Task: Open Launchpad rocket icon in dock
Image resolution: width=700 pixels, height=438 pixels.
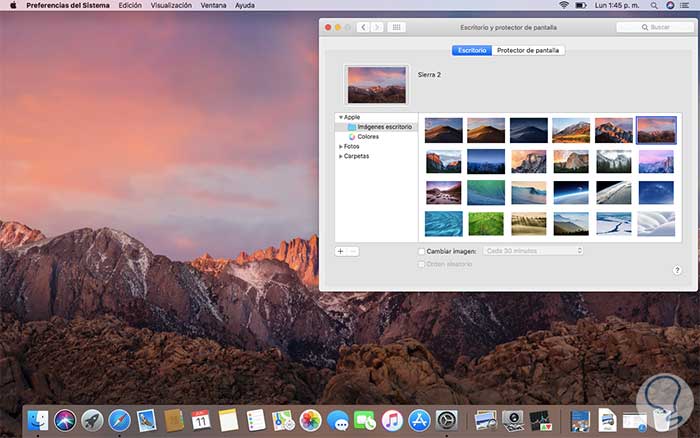Action: (x=92, y=421)
